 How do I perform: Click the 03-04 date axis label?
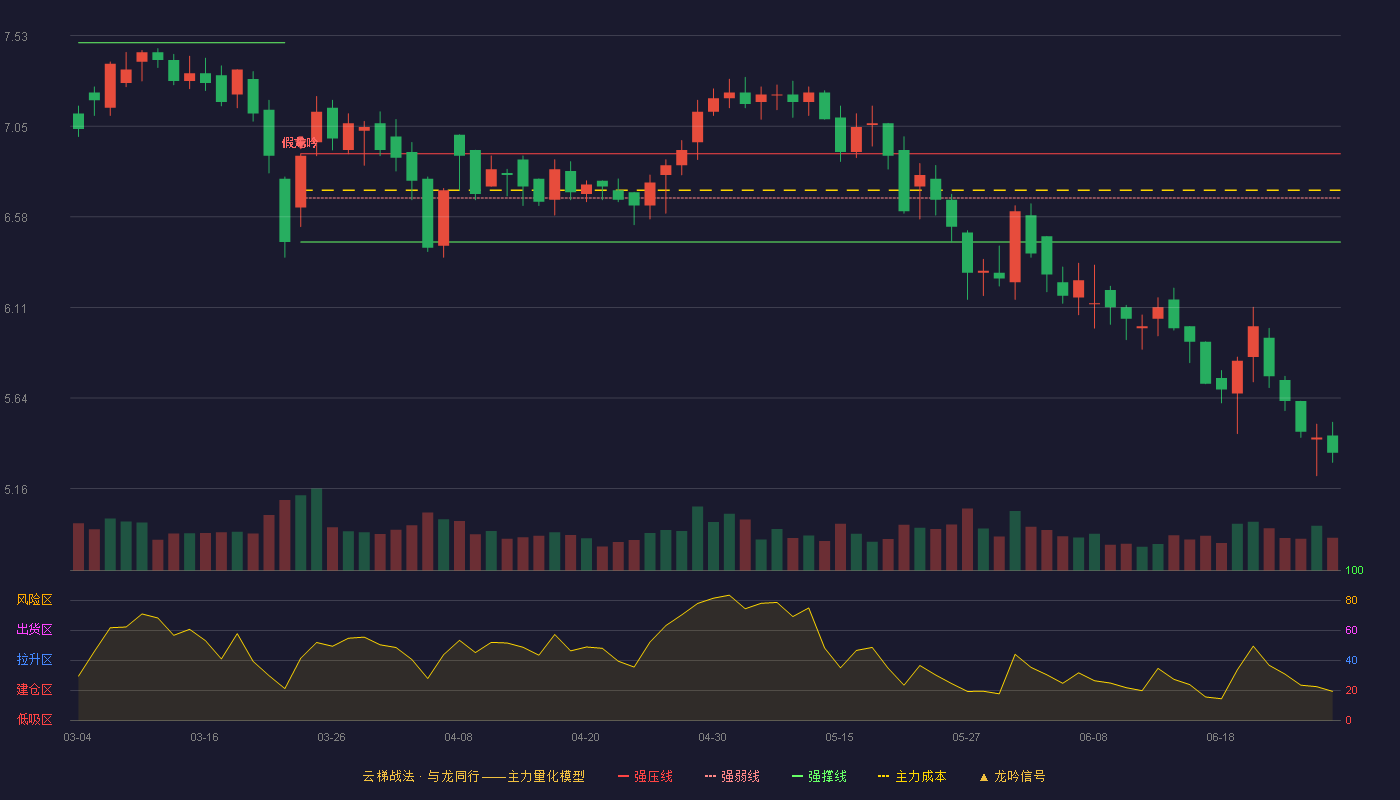click(x=77, y=737)
